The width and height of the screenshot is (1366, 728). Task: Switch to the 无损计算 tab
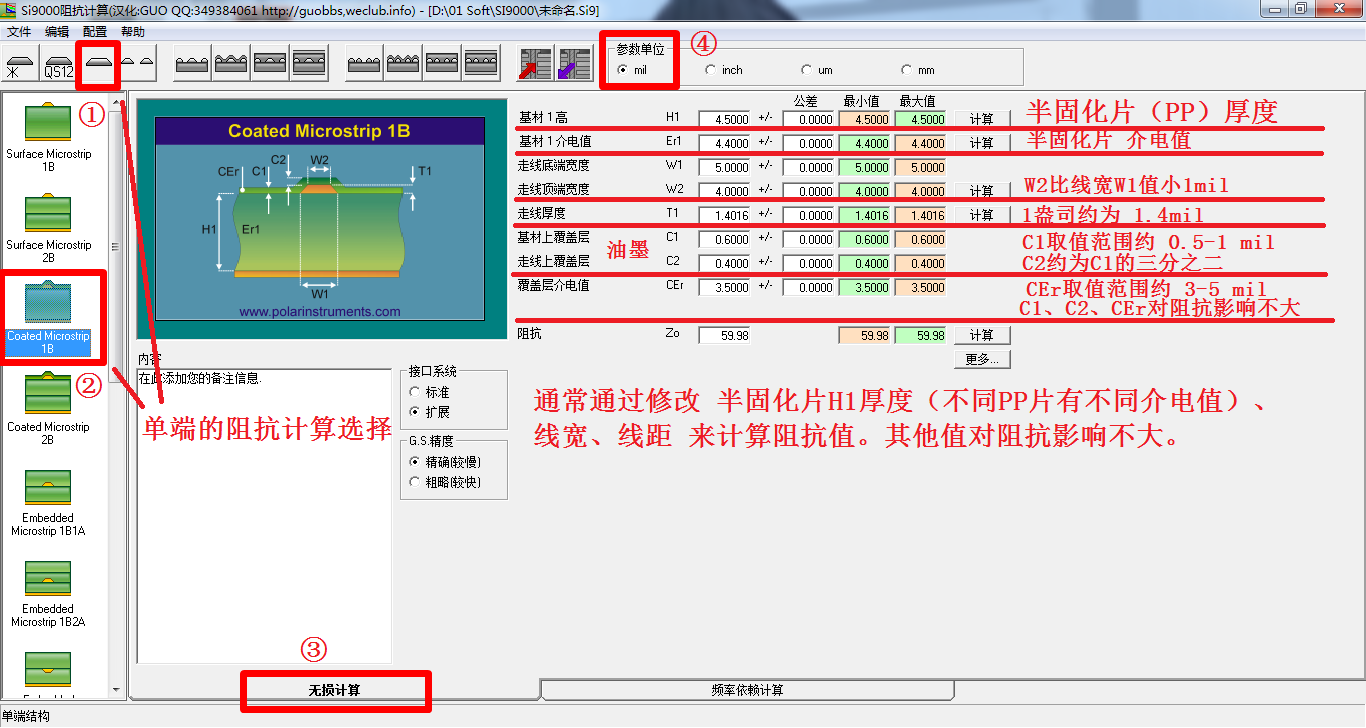334,690
